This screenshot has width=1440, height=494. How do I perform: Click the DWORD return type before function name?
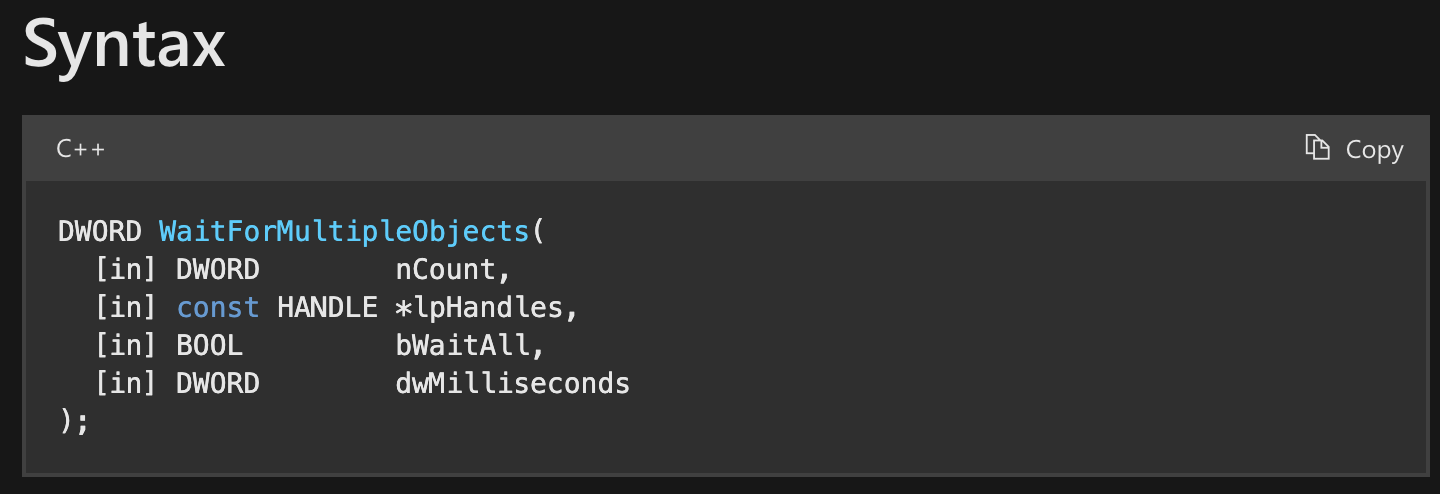click(100, 231)
